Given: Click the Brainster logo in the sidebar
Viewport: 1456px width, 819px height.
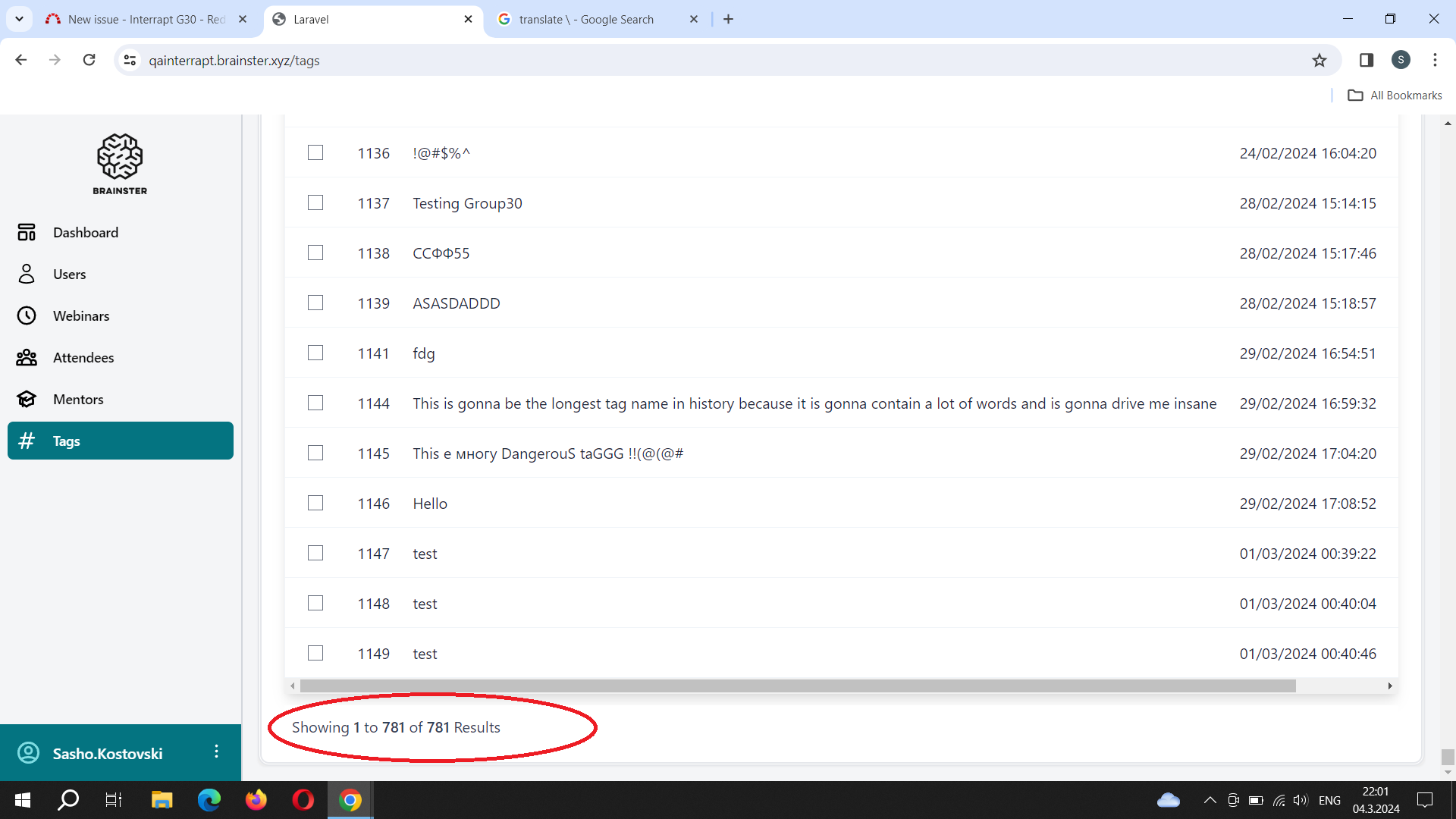Looking at the screenshot, I should pyautogui.click(x=120, y=164).
